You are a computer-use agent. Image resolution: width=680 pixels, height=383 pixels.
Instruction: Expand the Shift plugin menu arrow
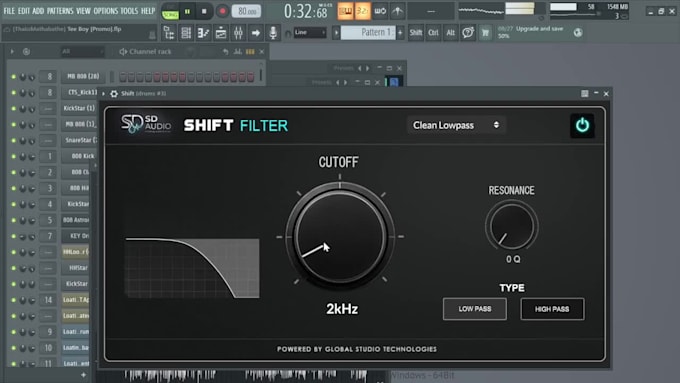pyautogui.click(x=103, y=94)
